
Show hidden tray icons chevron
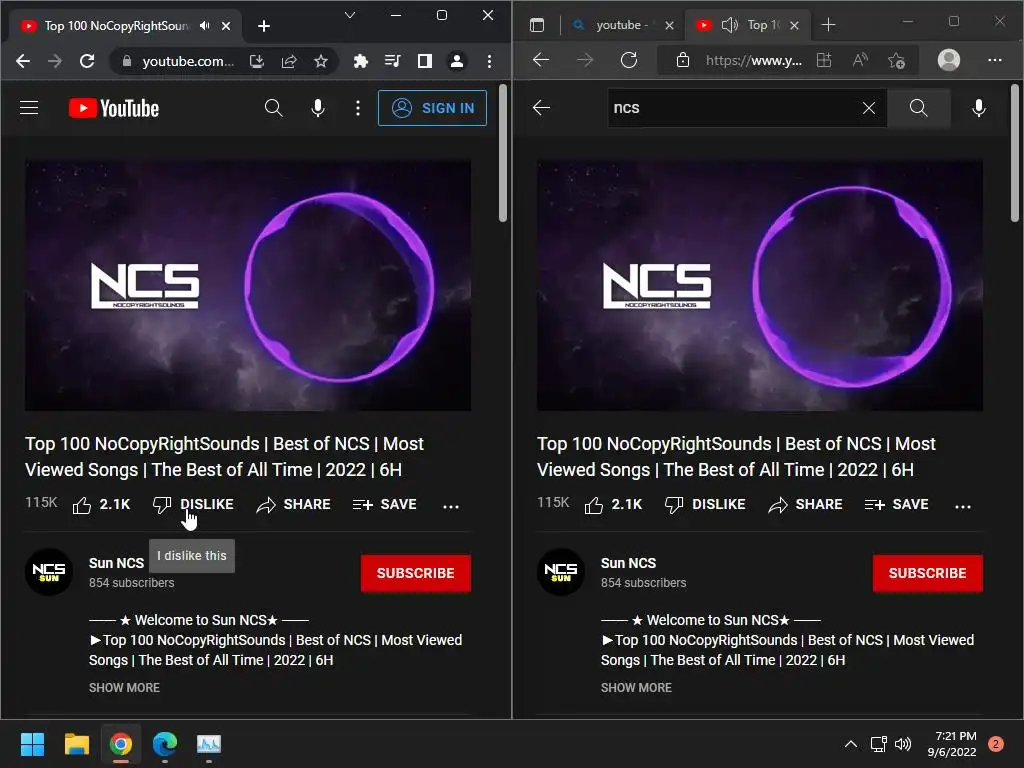(850, 744)
